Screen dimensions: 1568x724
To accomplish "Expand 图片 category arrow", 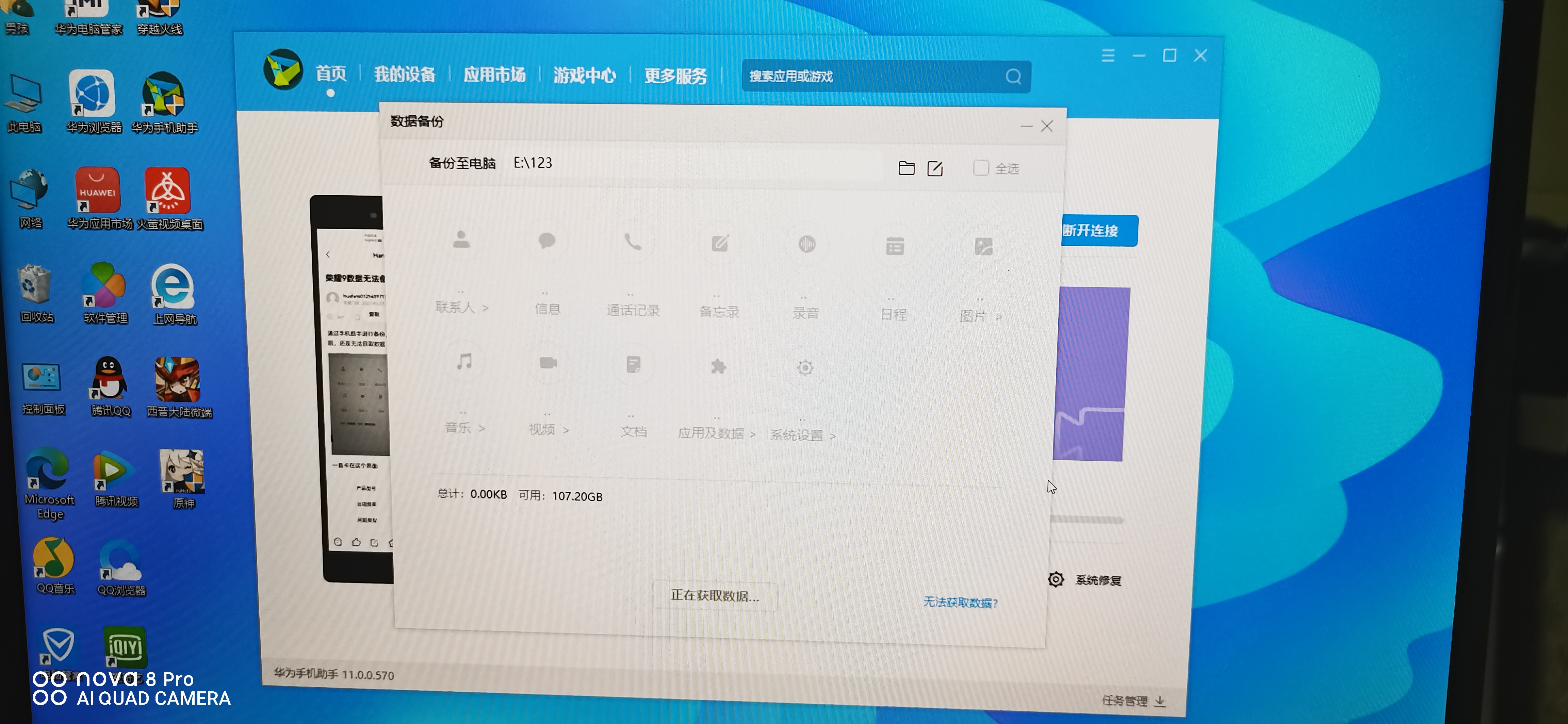I will (x=998, y=316).
